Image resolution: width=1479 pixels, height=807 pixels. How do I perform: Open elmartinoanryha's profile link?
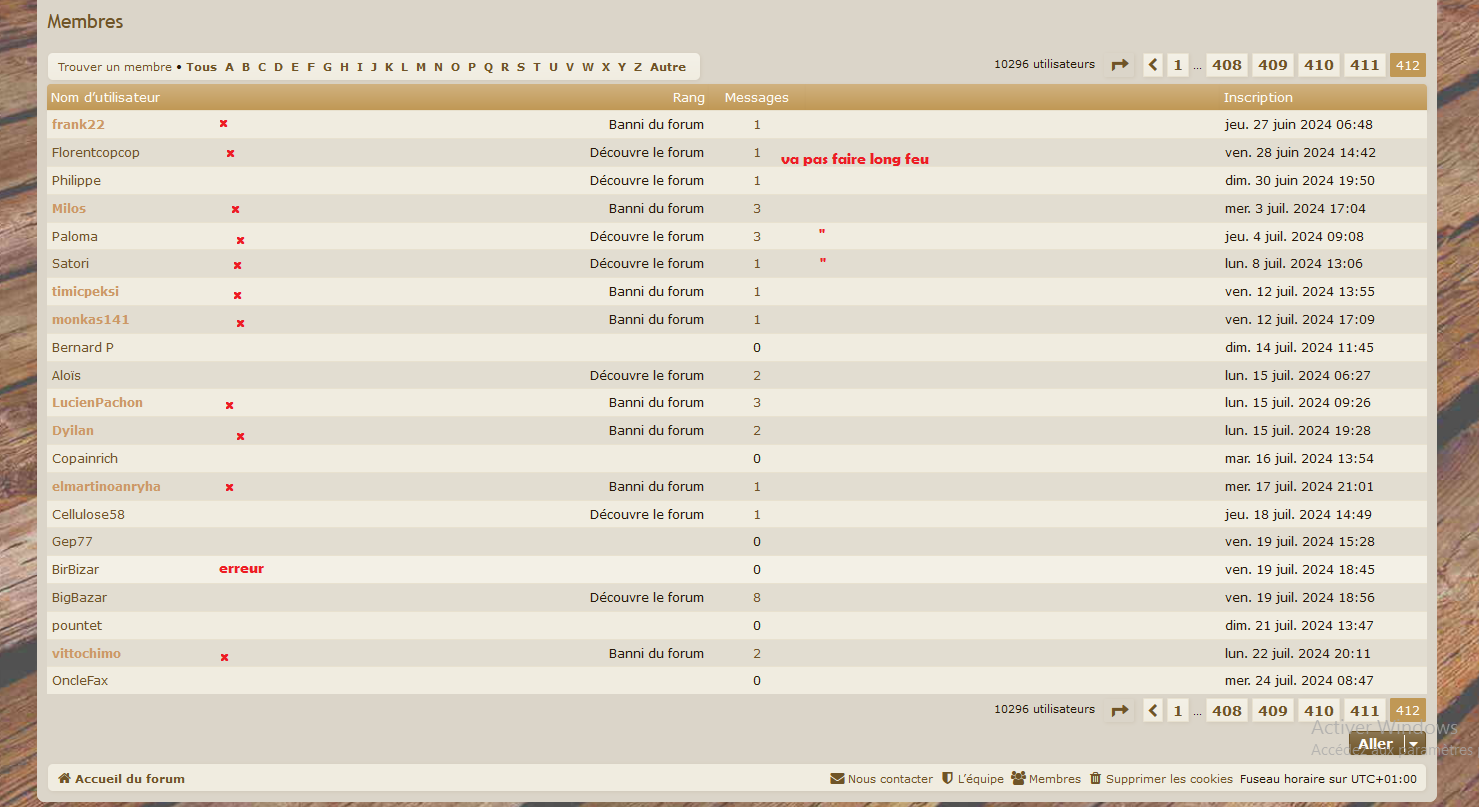106,487
